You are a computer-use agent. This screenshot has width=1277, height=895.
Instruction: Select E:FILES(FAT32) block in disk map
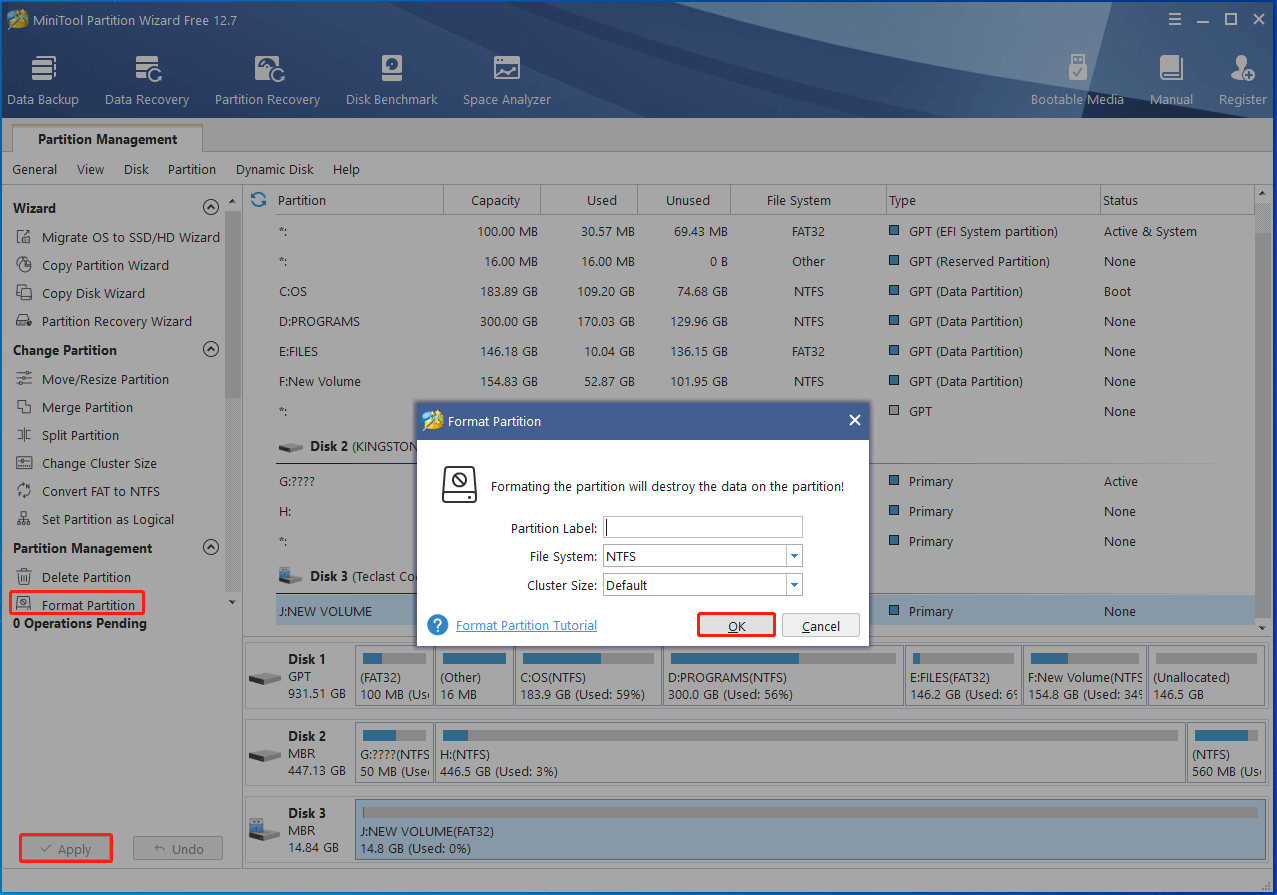click(x=963, y=677)
